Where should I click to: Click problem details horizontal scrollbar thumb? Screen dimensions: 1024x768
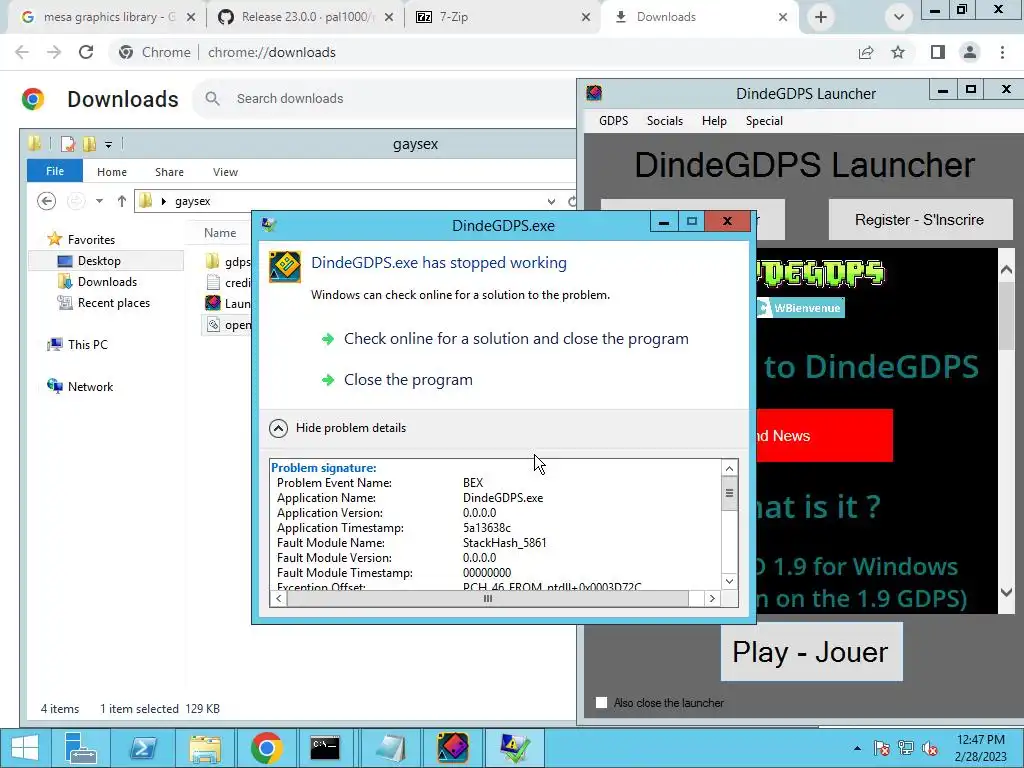[487, 598]
